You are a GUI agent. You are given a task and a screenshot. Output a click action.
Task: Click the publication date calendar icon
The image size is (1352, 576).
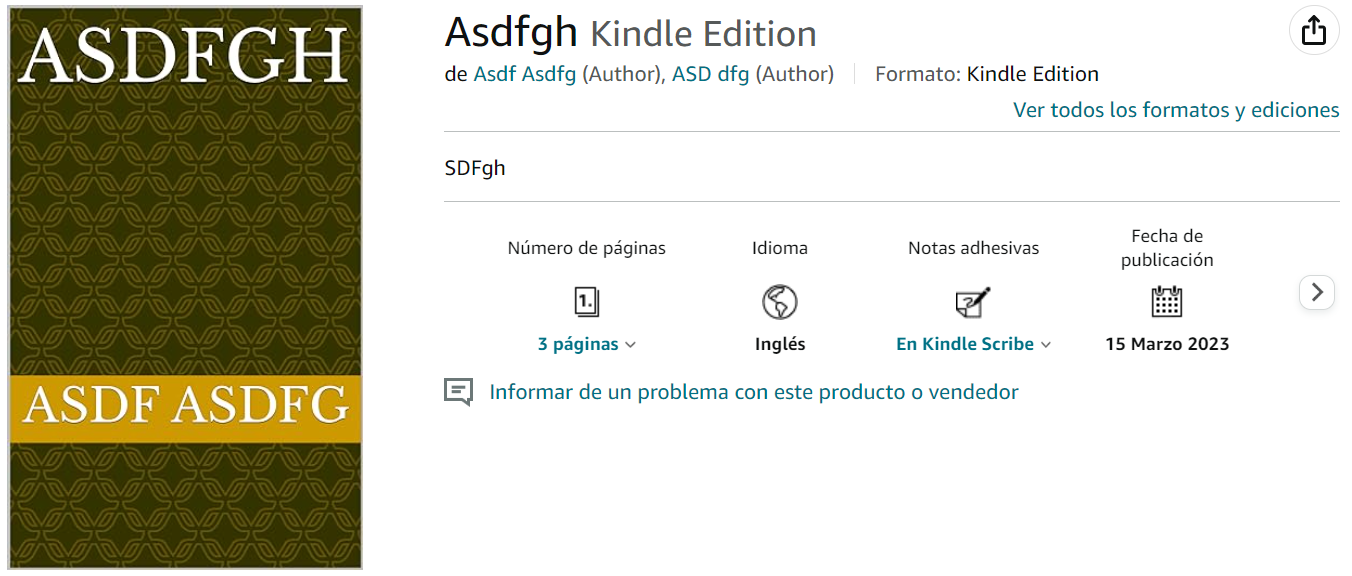click(1166, 301)
